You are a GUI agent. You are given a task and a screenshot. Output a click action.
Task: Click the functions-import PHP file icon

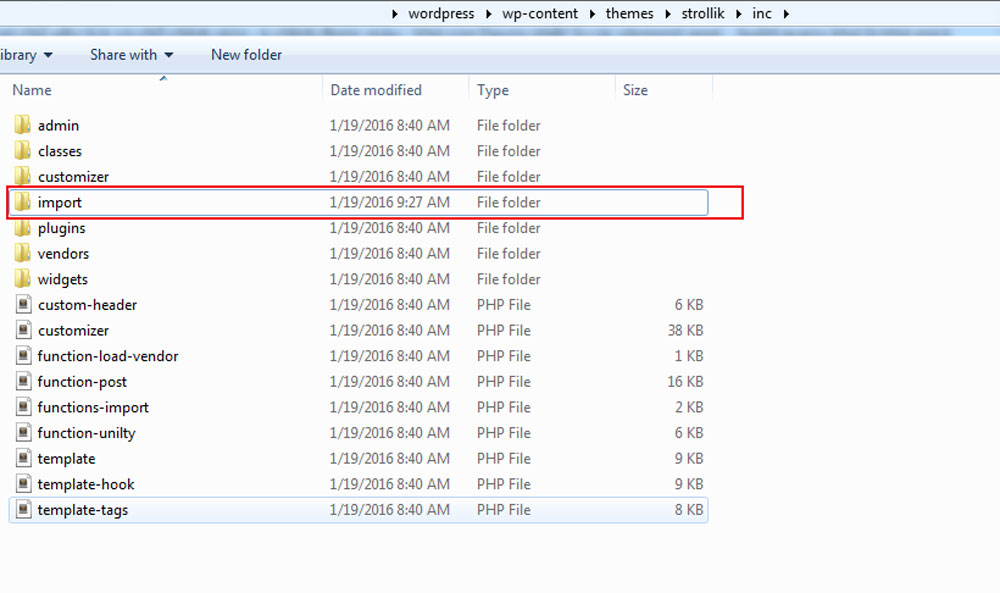pyautogui.click(x=24, y=407)
